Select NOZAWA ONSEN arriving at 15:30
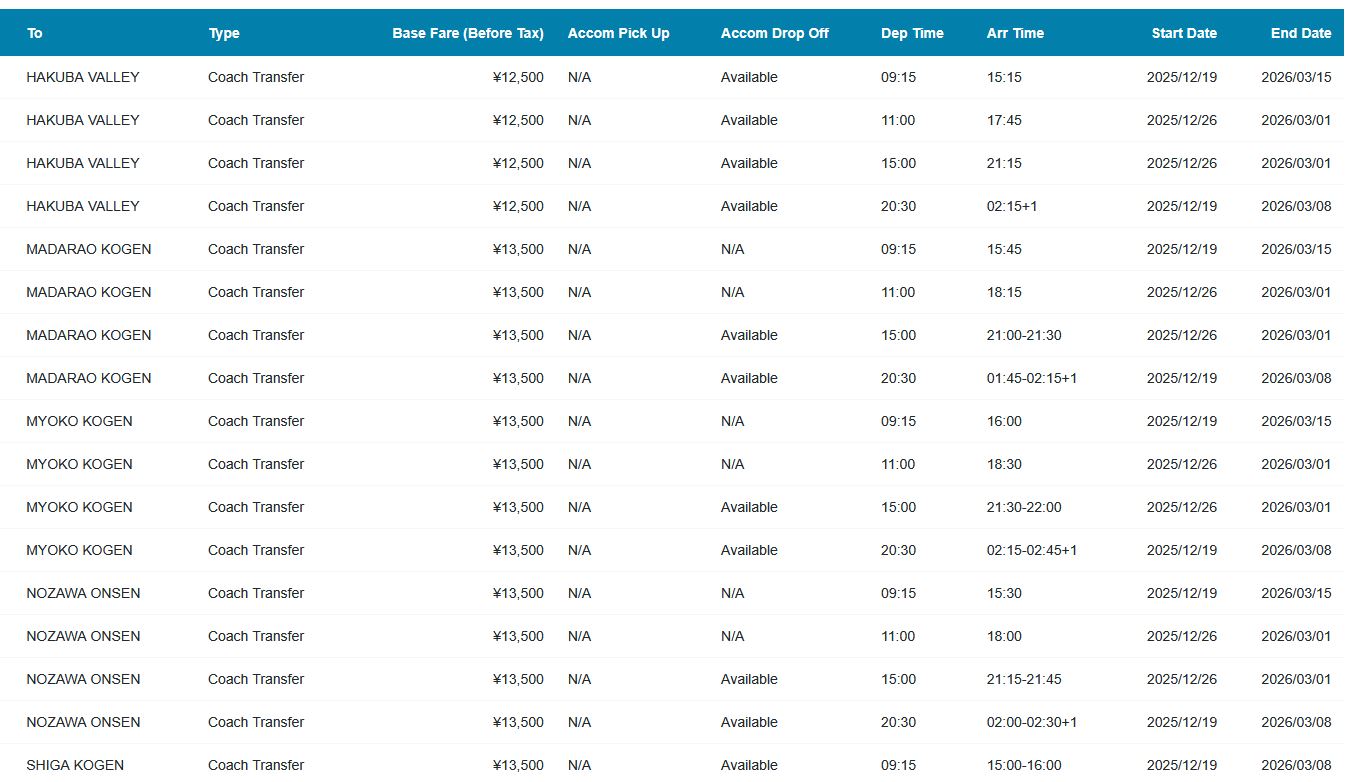Viewport: 1346px width, 782px height. point(83,593)
